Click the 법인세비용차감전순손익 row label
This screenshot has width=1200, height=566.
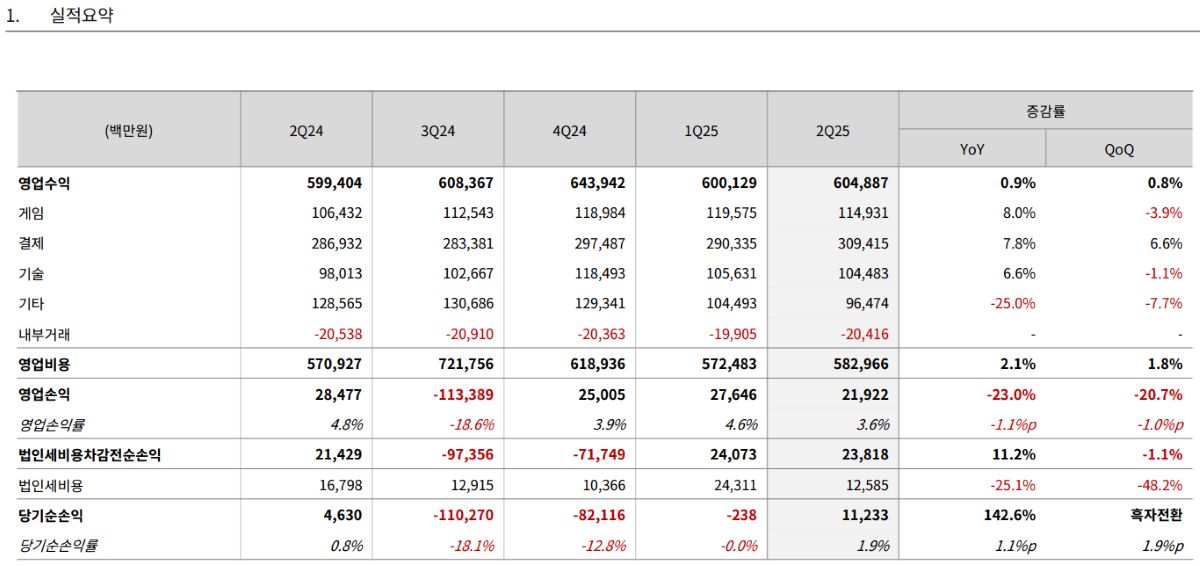(89, 455)
